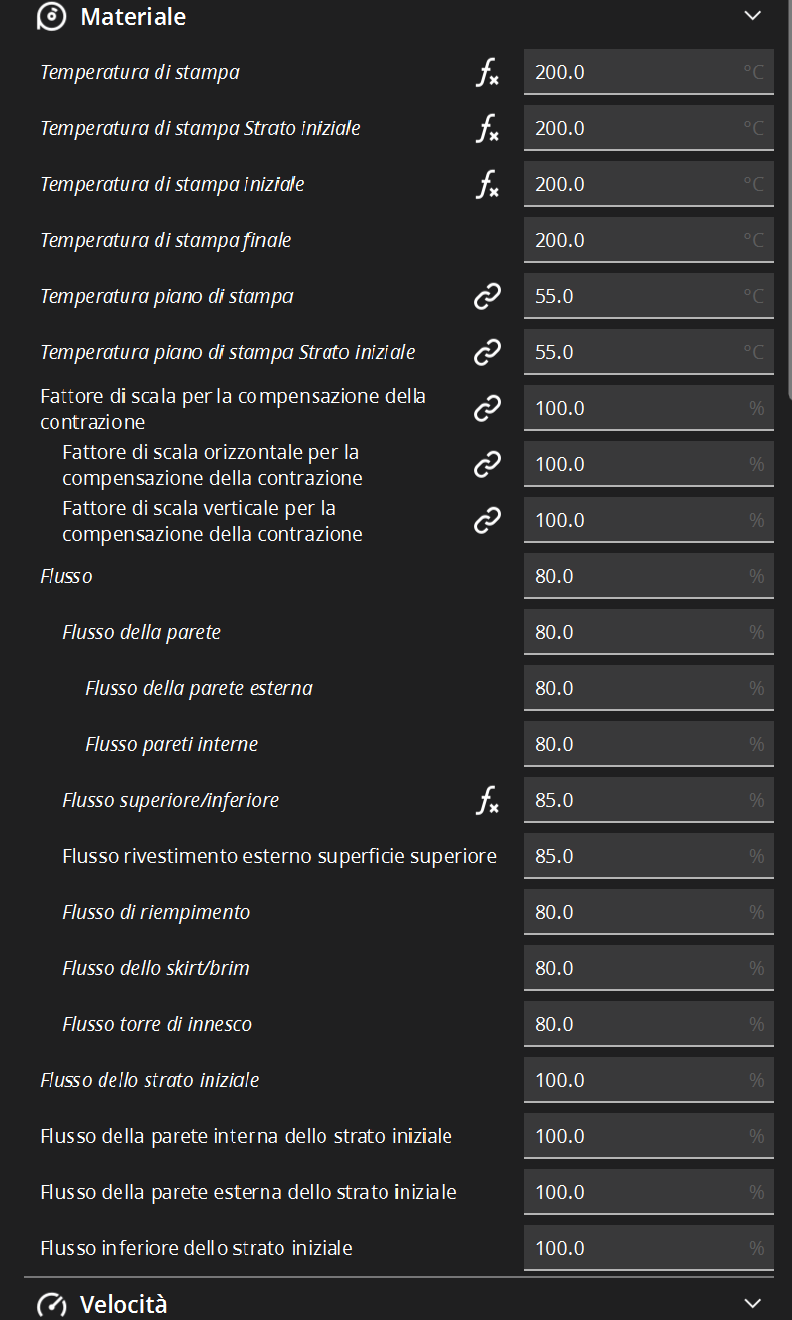Click link icon for Fattore di scala verticale

tap(487, 521)
